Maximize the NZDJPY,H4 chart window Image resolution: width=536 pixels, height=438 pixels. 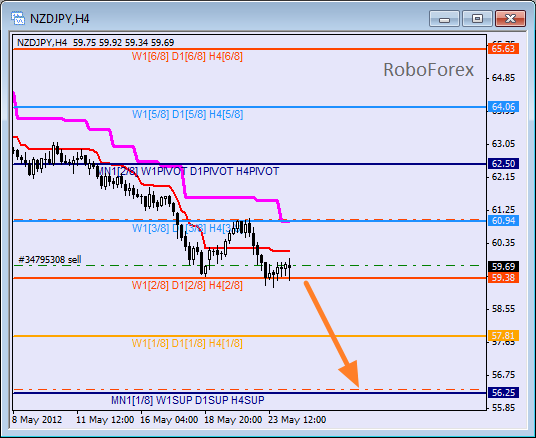click(x=477, y=18)
